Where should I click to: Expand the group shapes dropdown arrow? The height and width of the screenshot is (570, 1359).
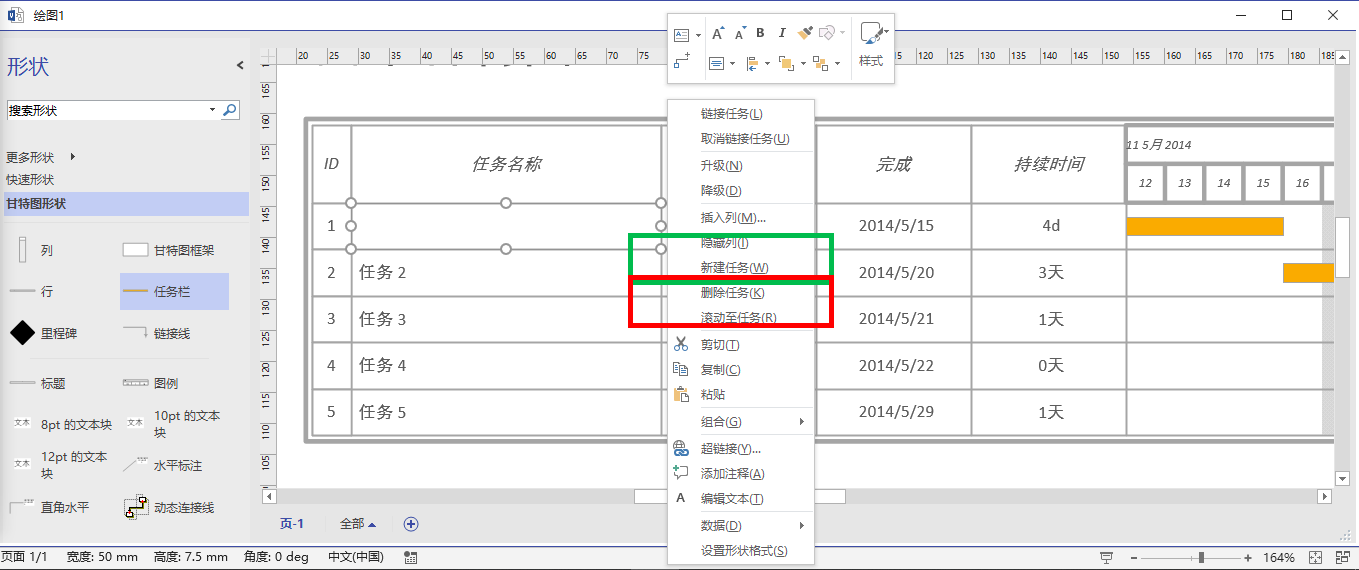coord(835,64)
